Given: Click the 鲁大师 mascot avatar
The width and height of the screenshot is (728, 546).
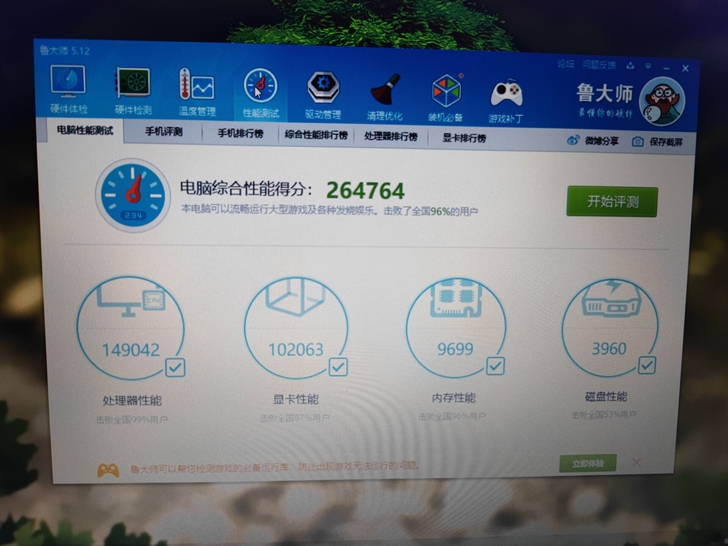Looking at the screenshot, I should (662, 101).
